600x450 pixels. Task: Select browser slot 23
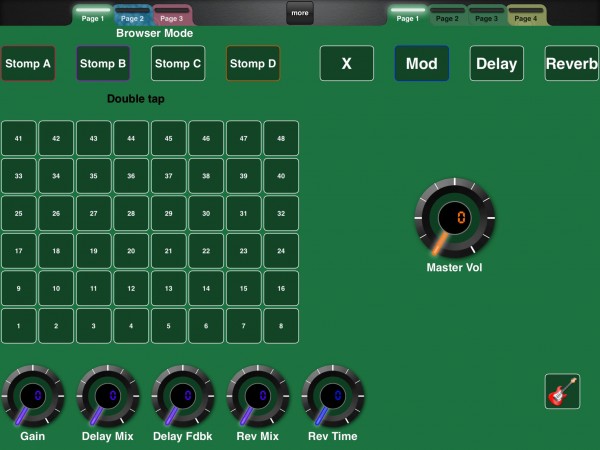pos(244,251)
